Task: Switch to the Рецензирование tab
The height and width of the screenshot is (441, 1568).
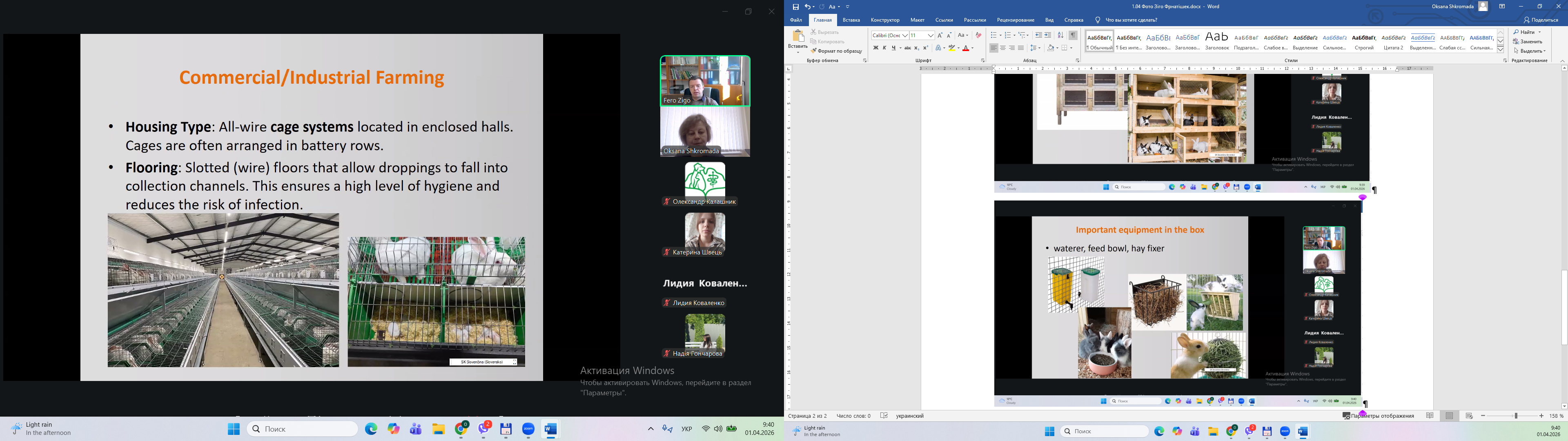Action: (1015, 20)
